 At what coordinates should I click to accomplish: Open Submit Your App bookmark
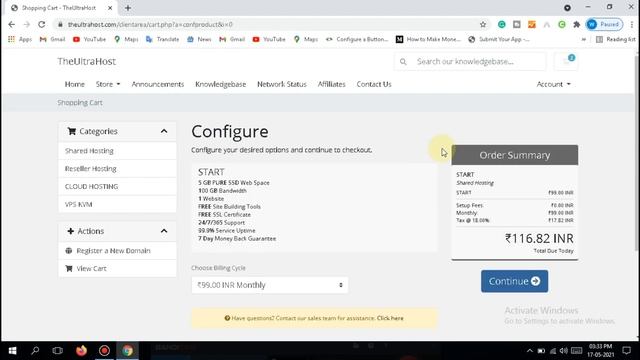click(x=499, y=39)
